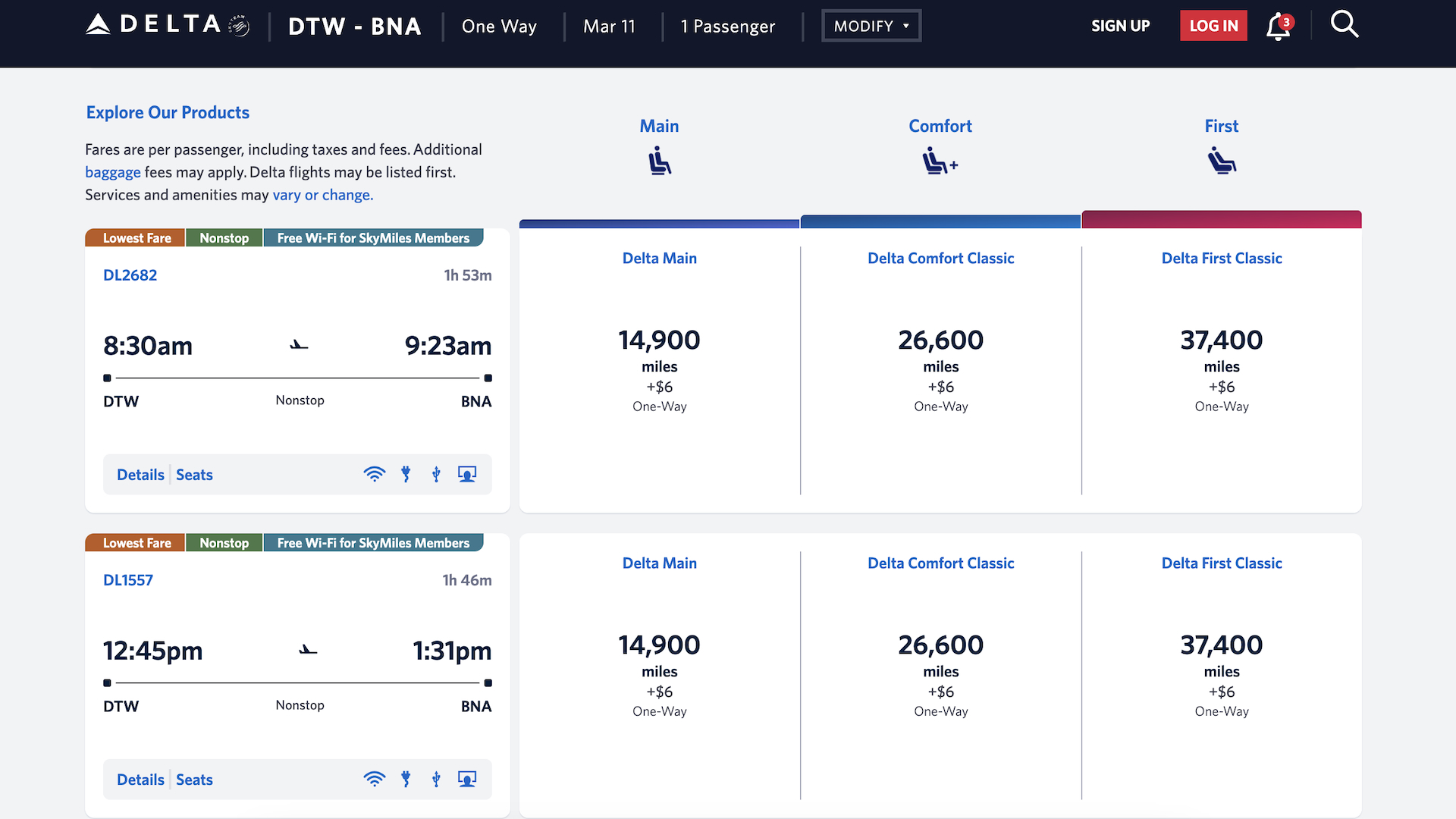
Task: Click the Wi-Fi icon for flight DL2682
Action: 375,475
